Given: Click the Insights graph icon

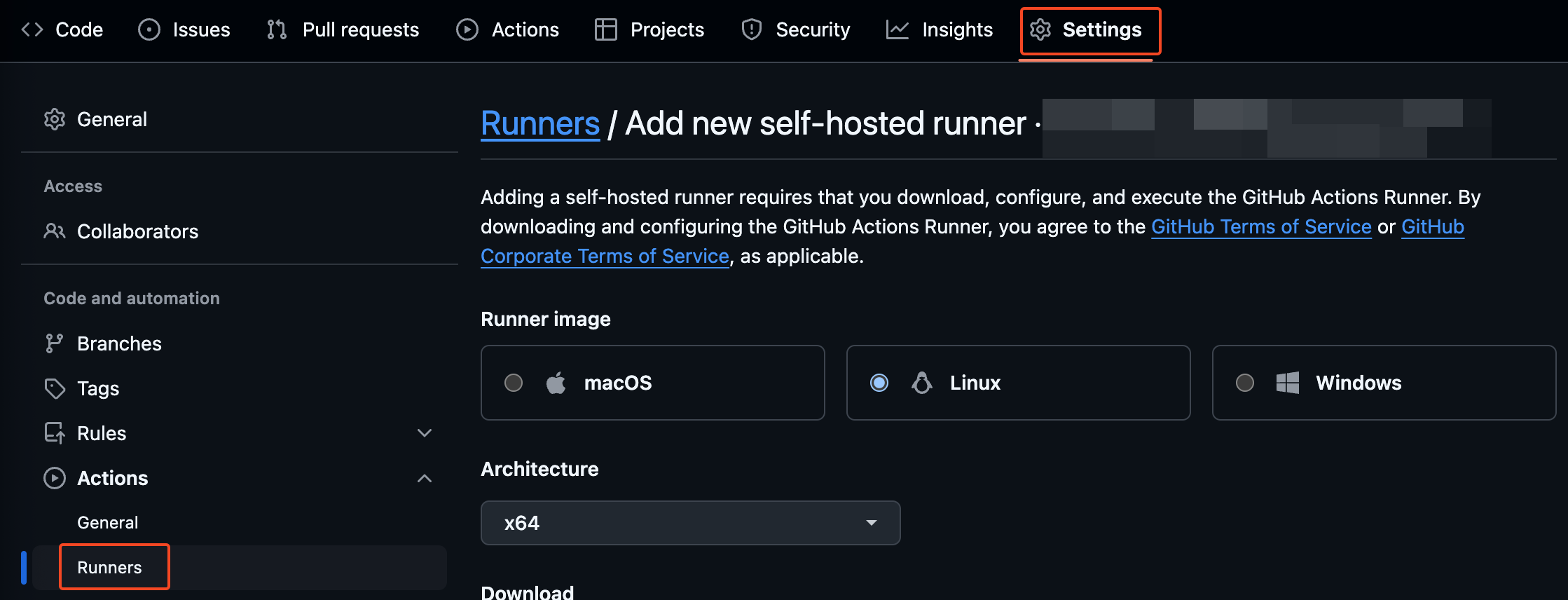Looking at the screenshot, I should pyautogui.click(x=898, y=29).
